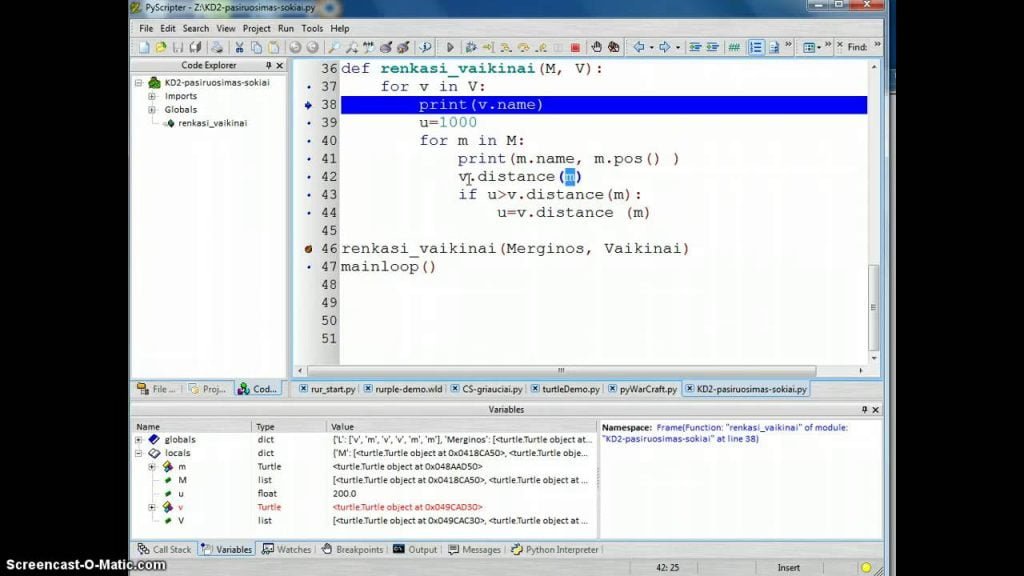The image size is (1024, 576).
Task: Click the Step Over debugger icon
Action: [x=523, y=47]
